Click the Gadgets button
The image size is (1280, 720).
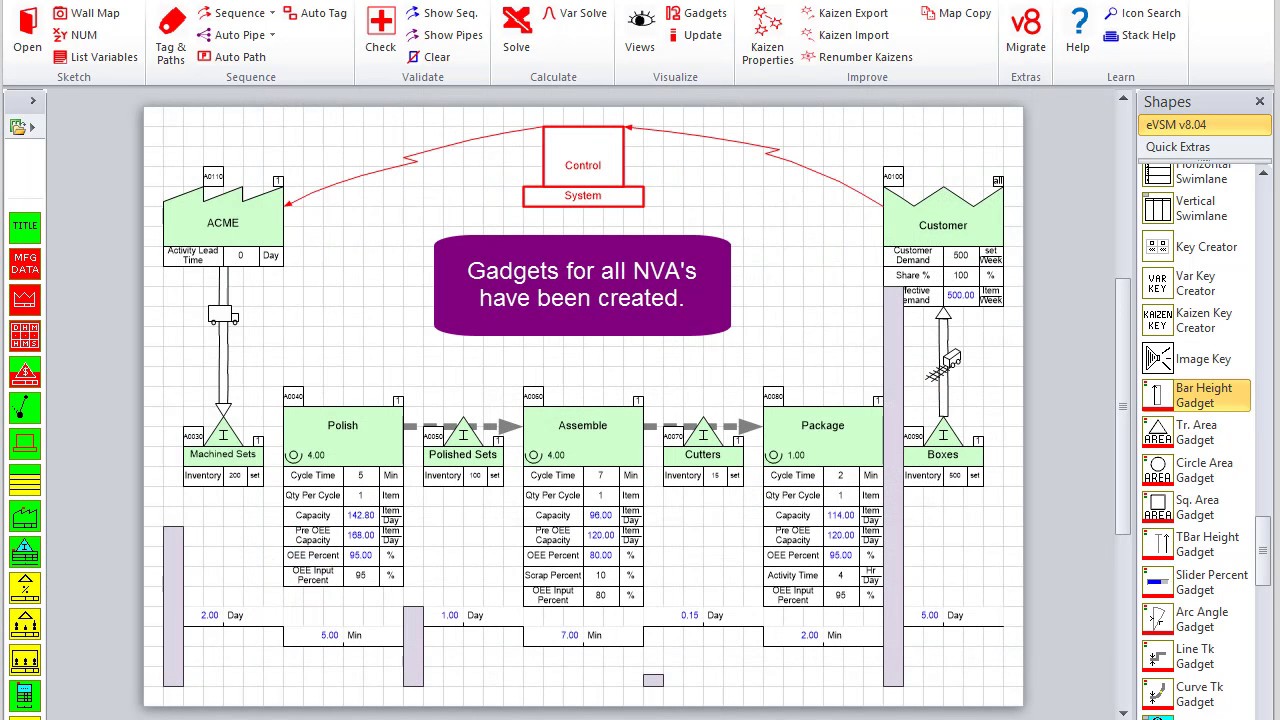[695, 13]
